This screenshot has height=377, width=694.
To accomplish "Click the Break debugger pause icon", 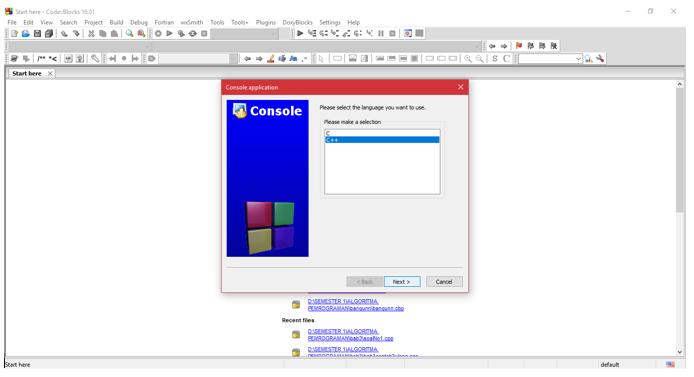I will pos(381,34).
